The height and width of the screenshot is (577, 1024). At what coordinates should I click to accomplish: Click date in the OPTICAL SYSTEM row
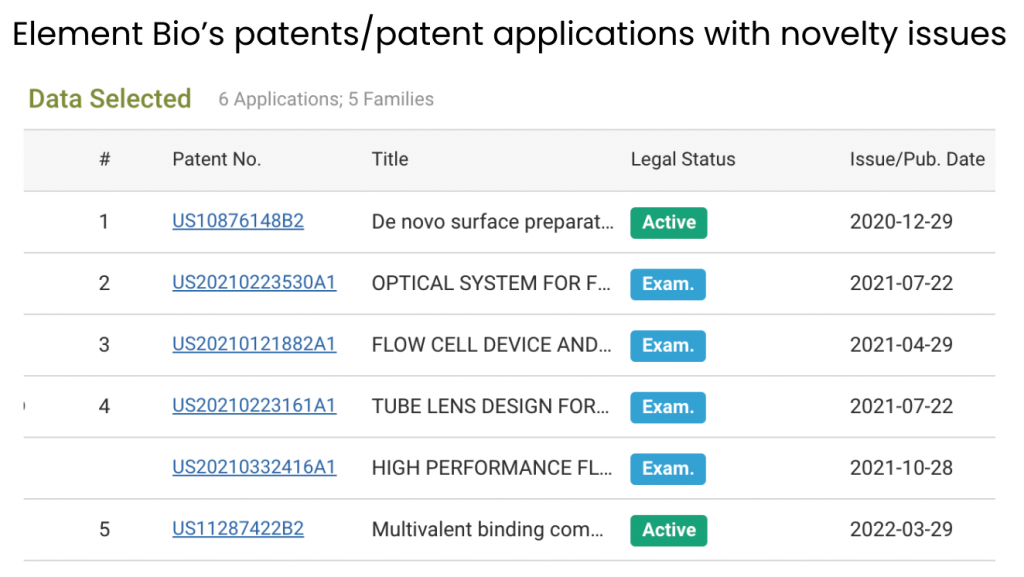[x=901, y=283]
